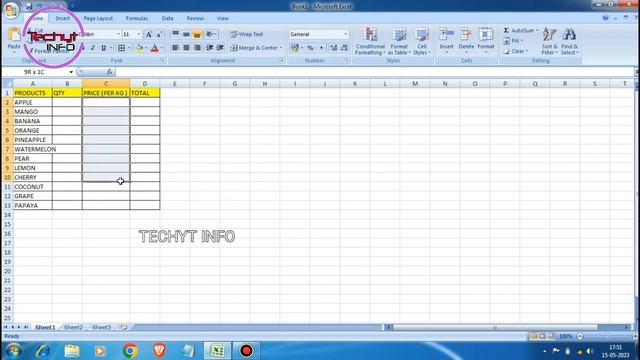640x360 pixels.
Task: Open the Borders button
Action: point(121,48)
